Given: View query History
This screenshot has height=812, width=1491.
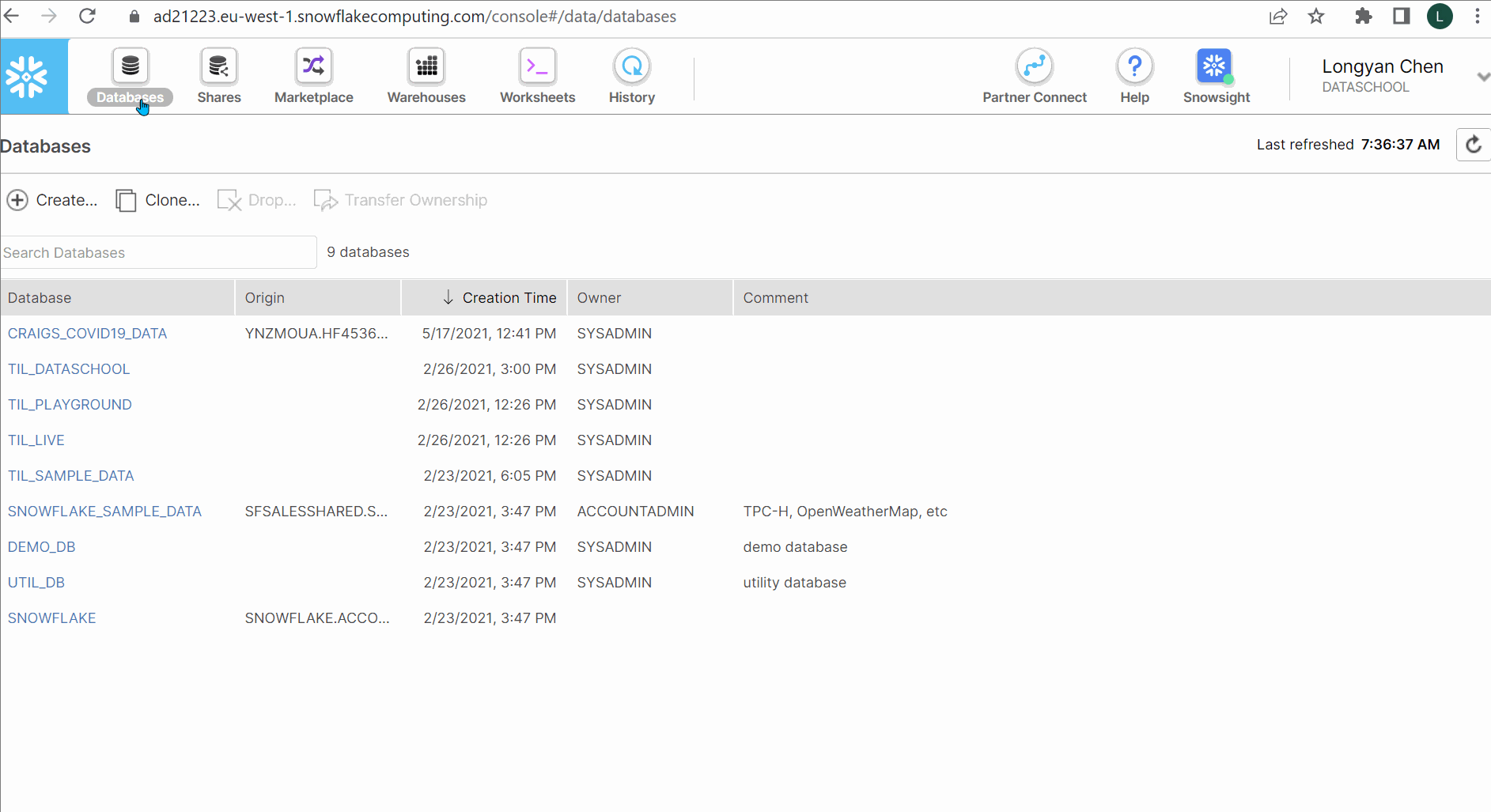Looking at the screenshot, I should point(631,76).
